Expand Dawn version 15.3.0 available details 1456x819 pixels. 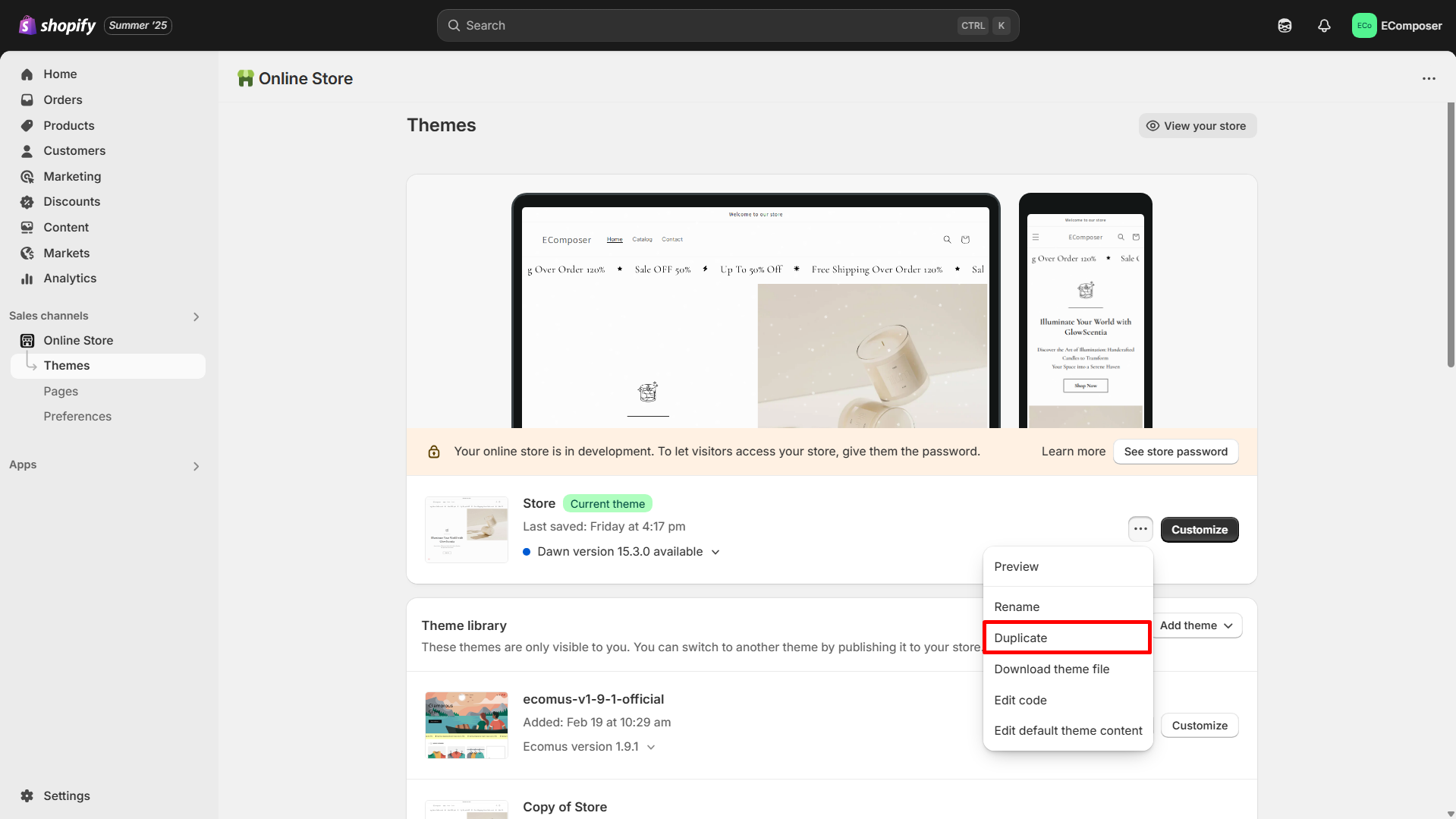715,553
